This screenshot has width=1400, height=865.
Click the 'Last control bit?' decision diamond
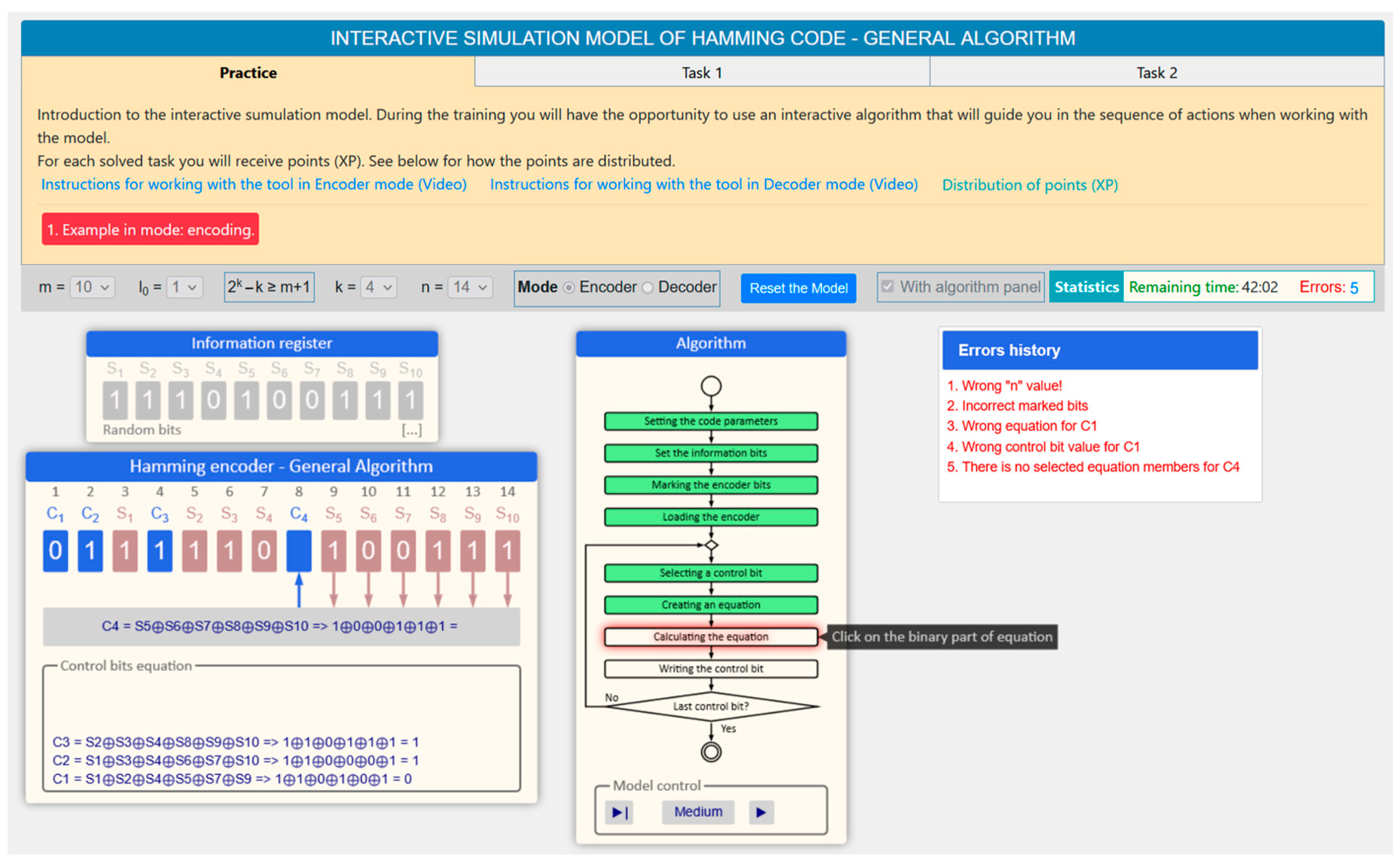tap(710, 706)
